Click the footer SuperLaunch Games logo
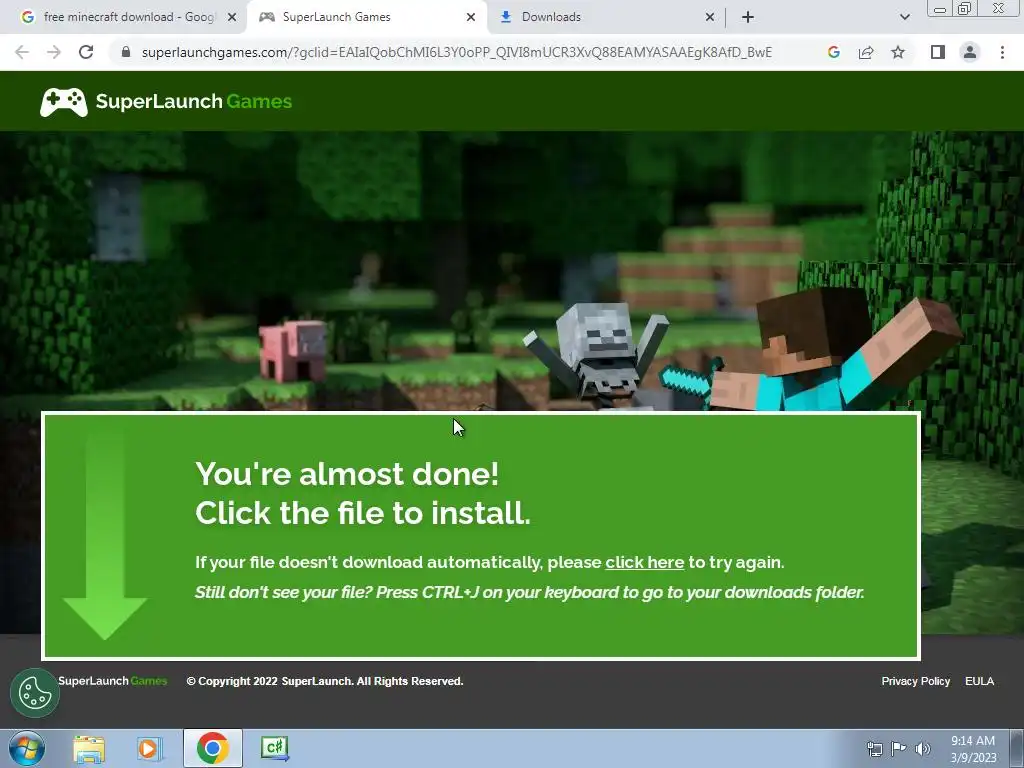This screenshot has width=1024, height=768. tap(112, 681)
